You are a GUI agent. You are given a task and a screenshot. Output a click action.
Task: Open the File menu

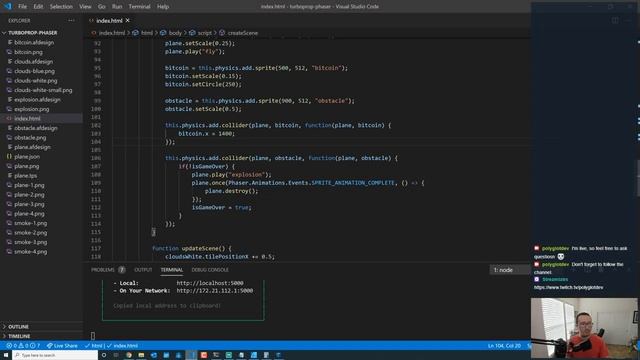tap(22, 7)
